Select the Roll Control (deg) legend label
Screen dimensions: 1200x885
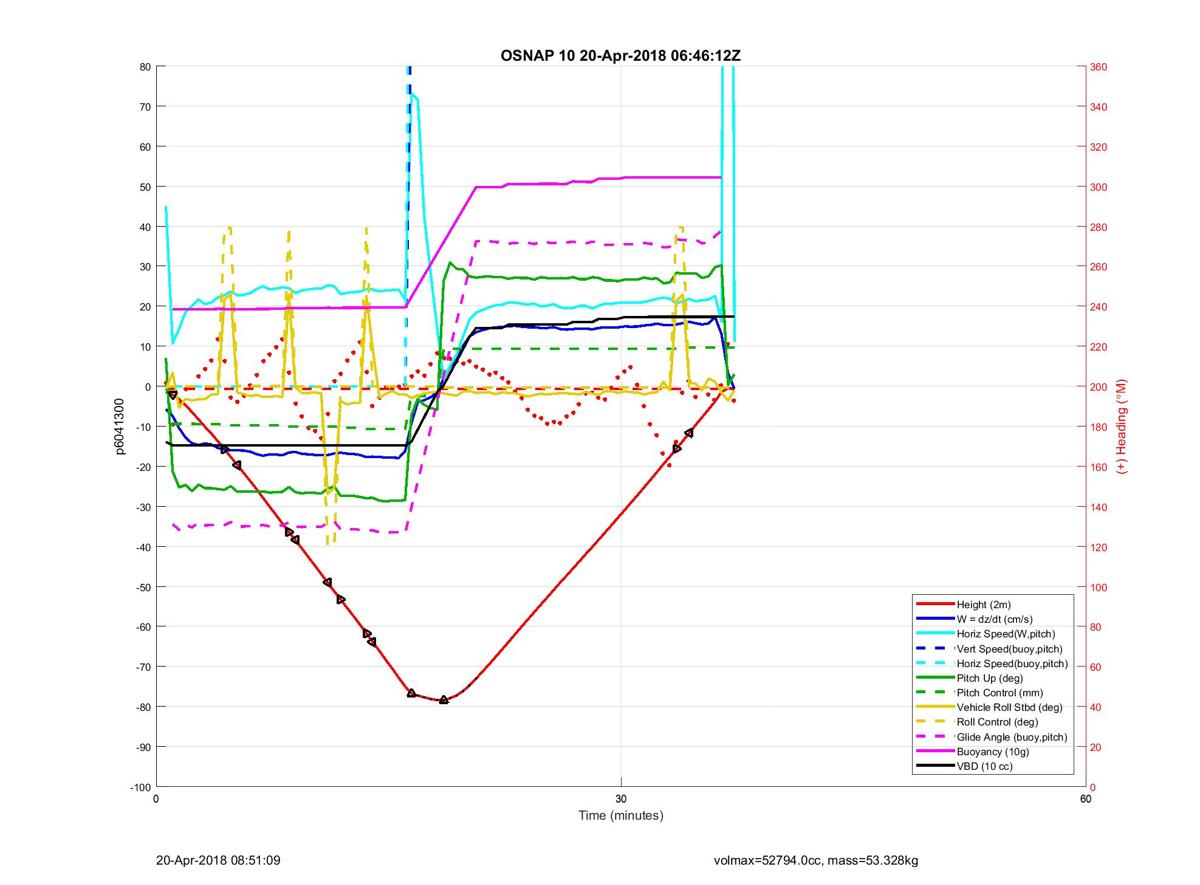998,721
